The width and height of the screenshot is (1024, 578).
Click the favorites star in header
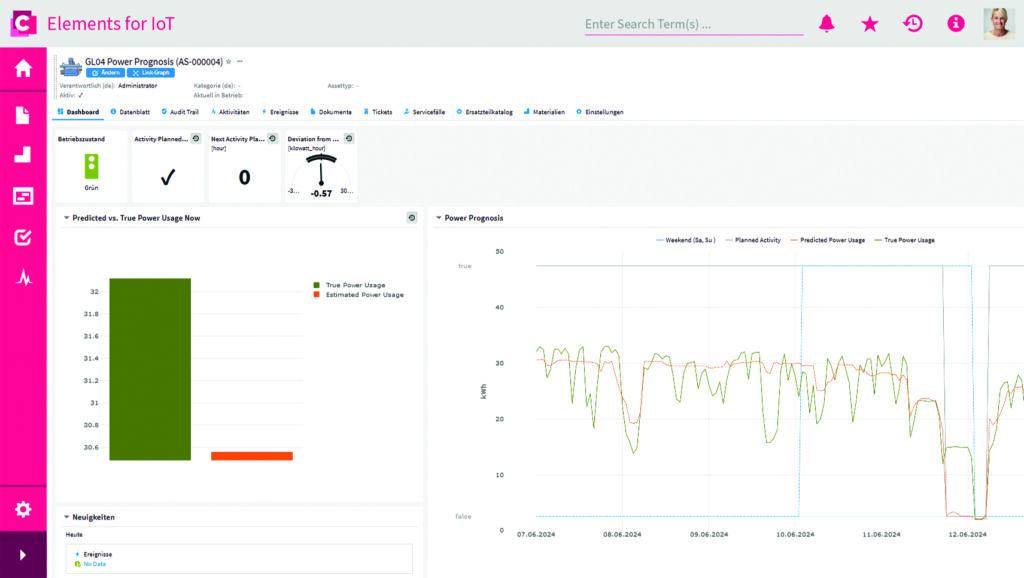point(870,24)
